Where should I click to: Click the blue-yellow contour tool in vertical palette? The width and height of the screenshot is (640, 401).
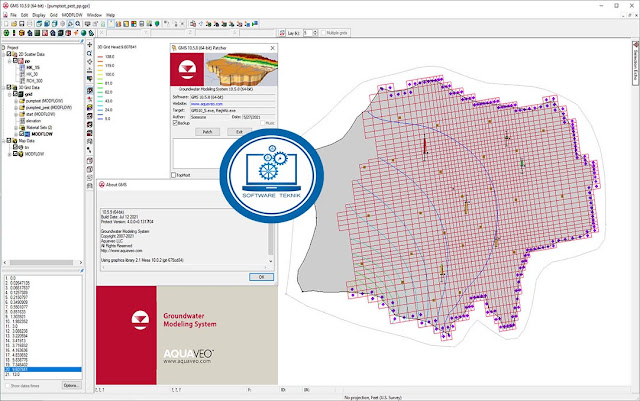(90, 107)
